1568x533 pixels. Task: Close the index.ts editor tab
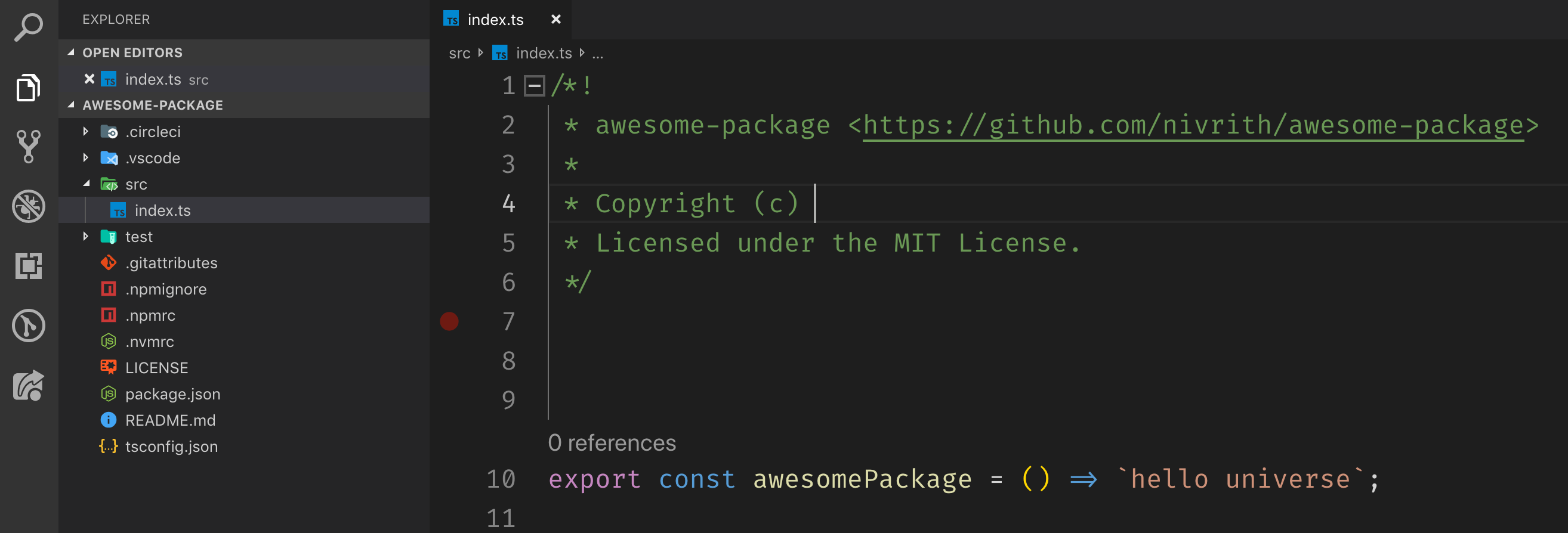tap(555, 20)
